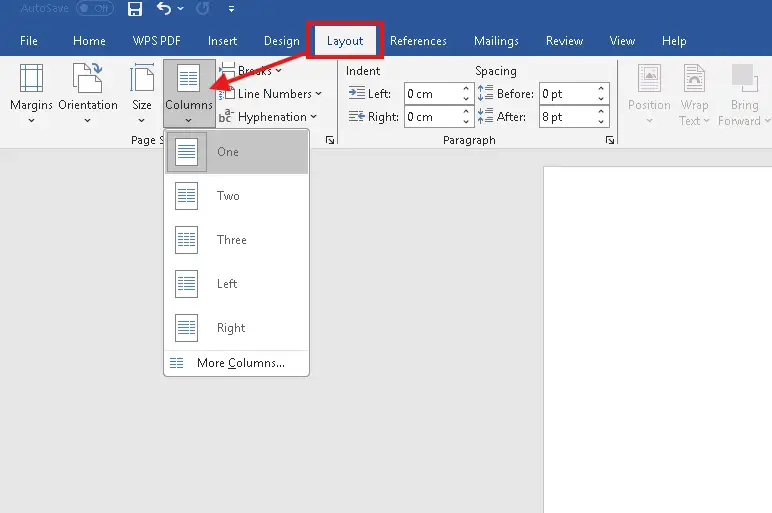
Task: Open the Line Numbers dropdown
Action: click(x=270, y=94)
